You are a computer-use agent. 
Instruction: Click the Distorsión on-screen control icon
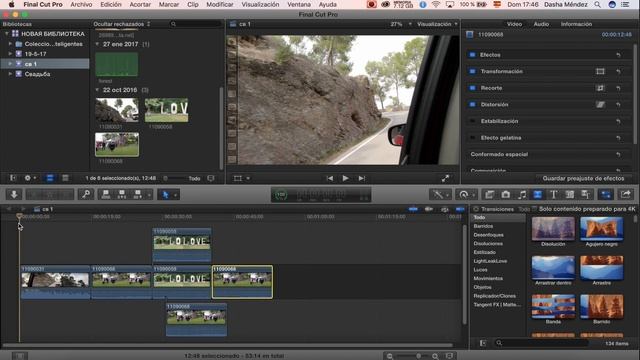600,104
